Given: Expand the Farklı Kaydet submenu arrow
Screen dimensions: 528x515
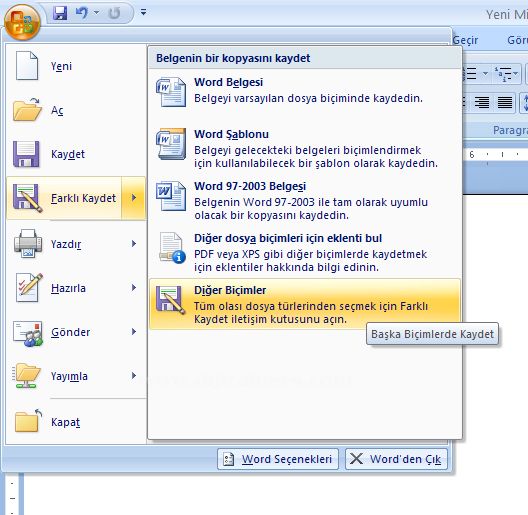Looking at the screenshot, I should 134,198.
